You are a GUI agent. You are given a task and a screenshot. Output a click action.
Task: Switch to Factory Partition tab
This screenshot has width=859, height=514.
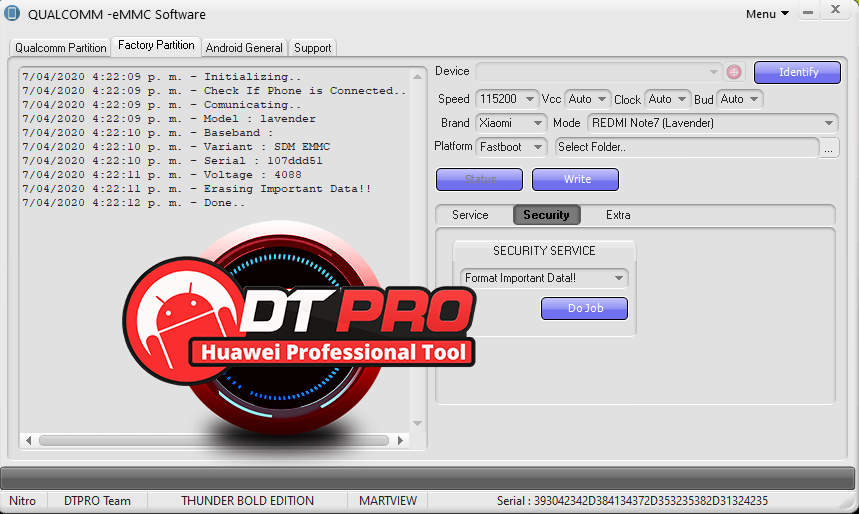156,45
